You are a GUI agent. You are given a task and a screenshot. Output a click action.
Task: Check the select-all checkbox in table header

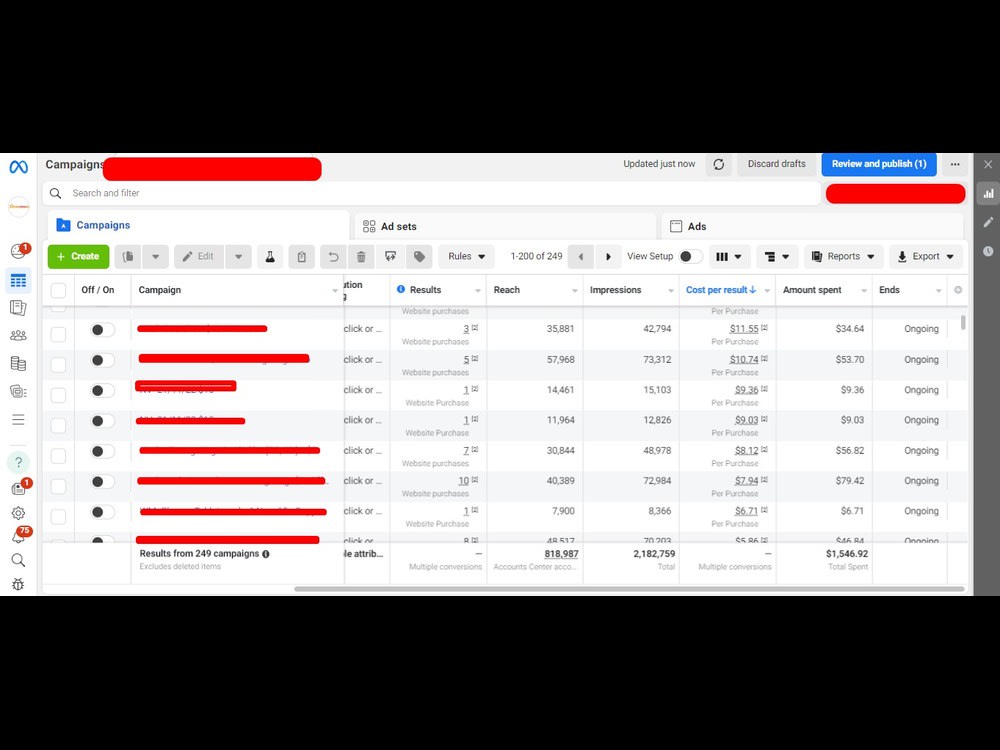(x=58, y=290)
